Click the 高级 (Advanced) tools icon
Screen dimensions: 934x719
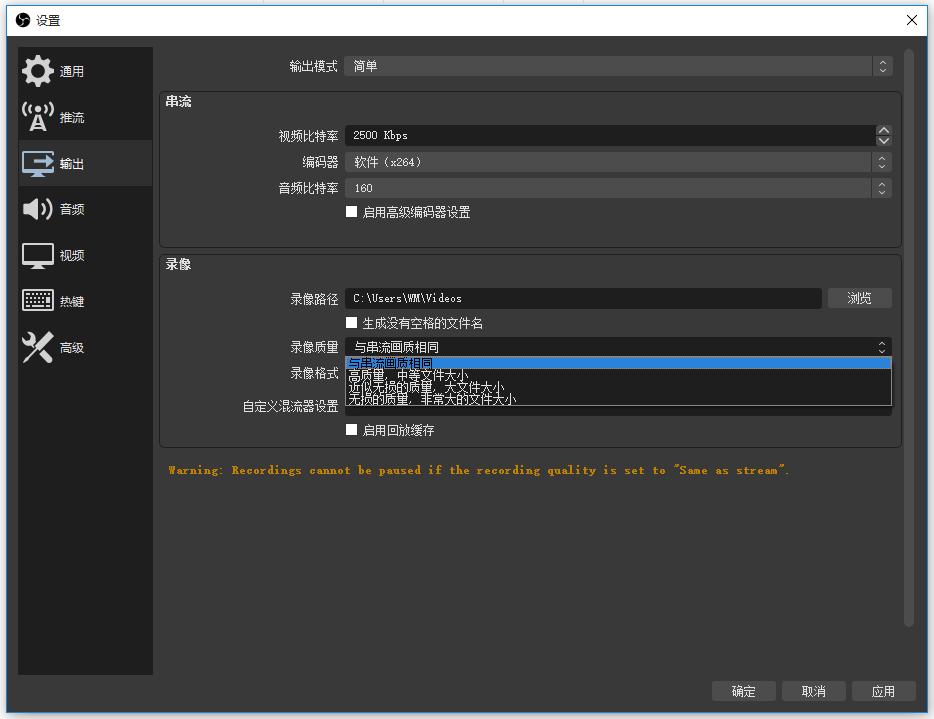pyautogui.click(x=38, y=347)
